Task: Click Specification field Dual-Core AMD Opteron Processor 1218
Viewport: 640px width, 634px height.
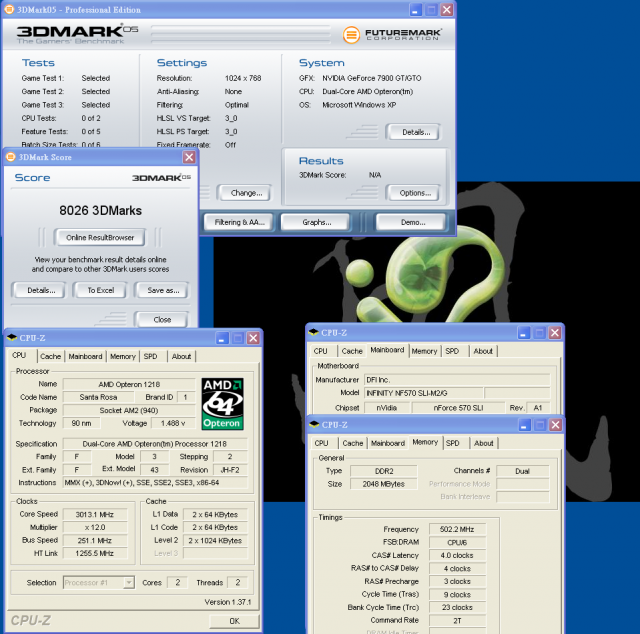Action: click(x=155, y=444)
